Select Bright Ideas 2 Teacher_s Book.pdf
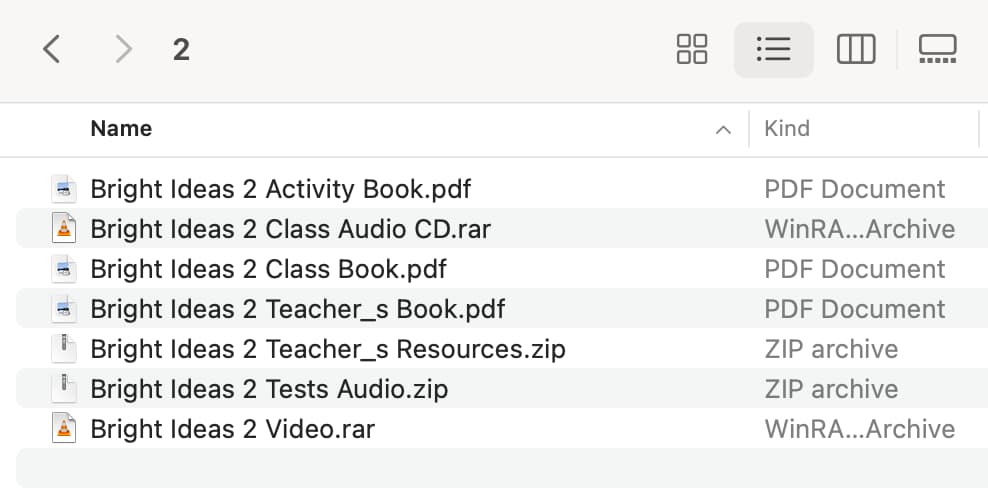The image size is (988, 488). tap(502, 308)
